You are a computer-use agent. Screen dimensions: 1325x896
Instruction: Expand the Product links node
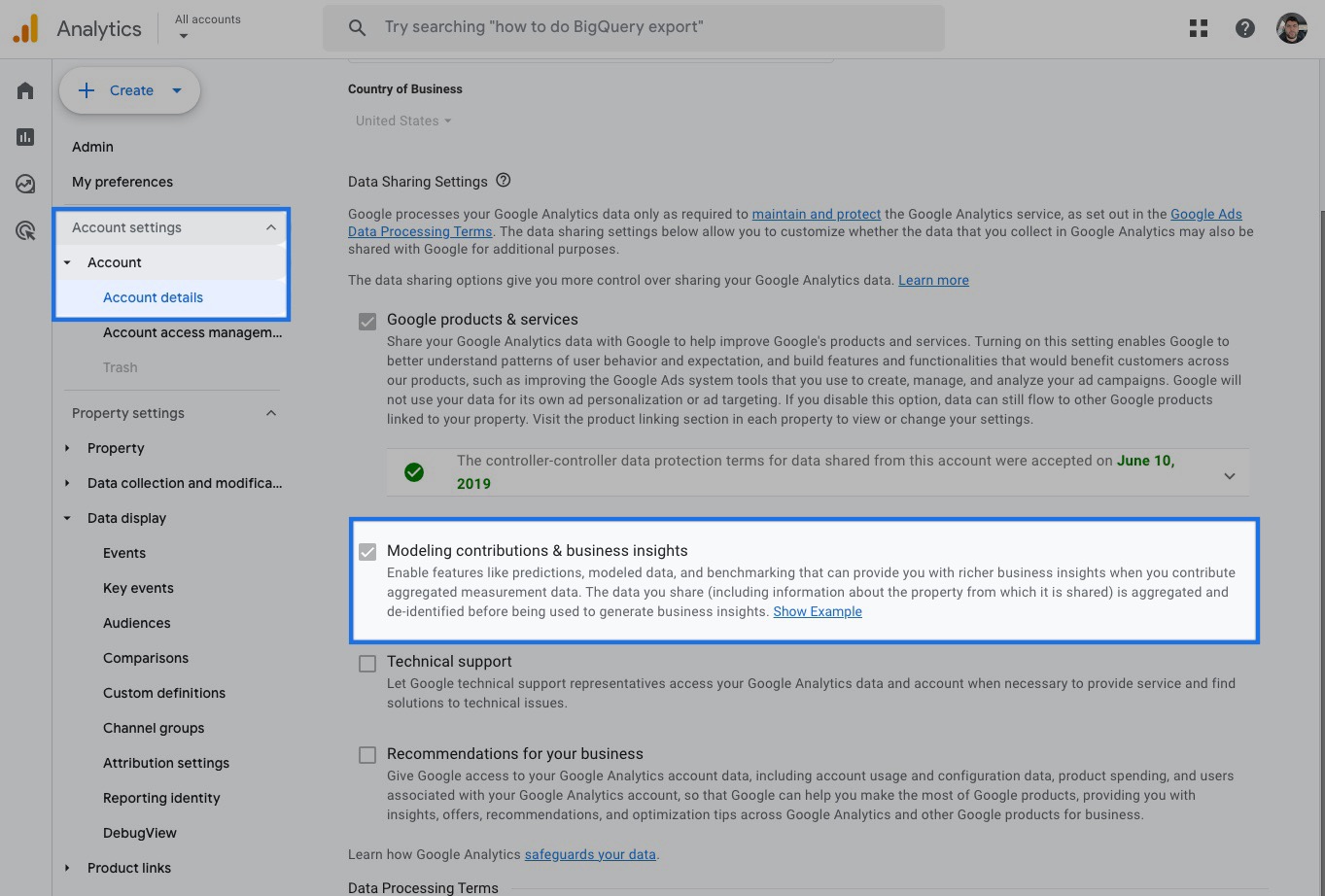(67, 868)
